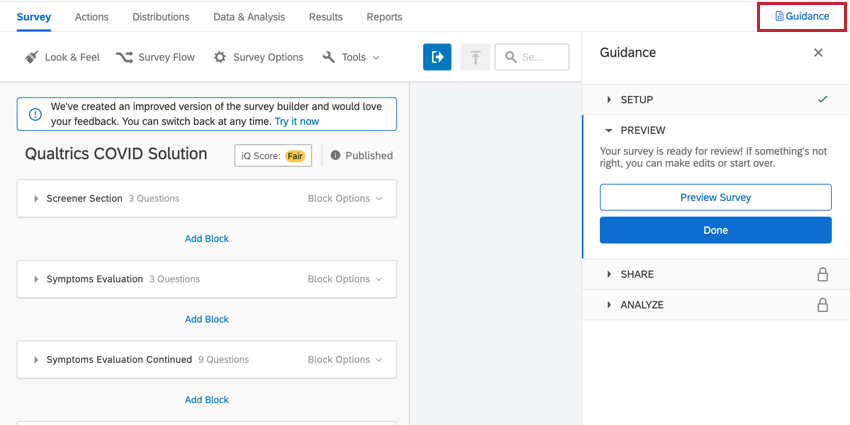Click the '9 Questions' count text
Screen dimensions: 850x425
(223, 359)
